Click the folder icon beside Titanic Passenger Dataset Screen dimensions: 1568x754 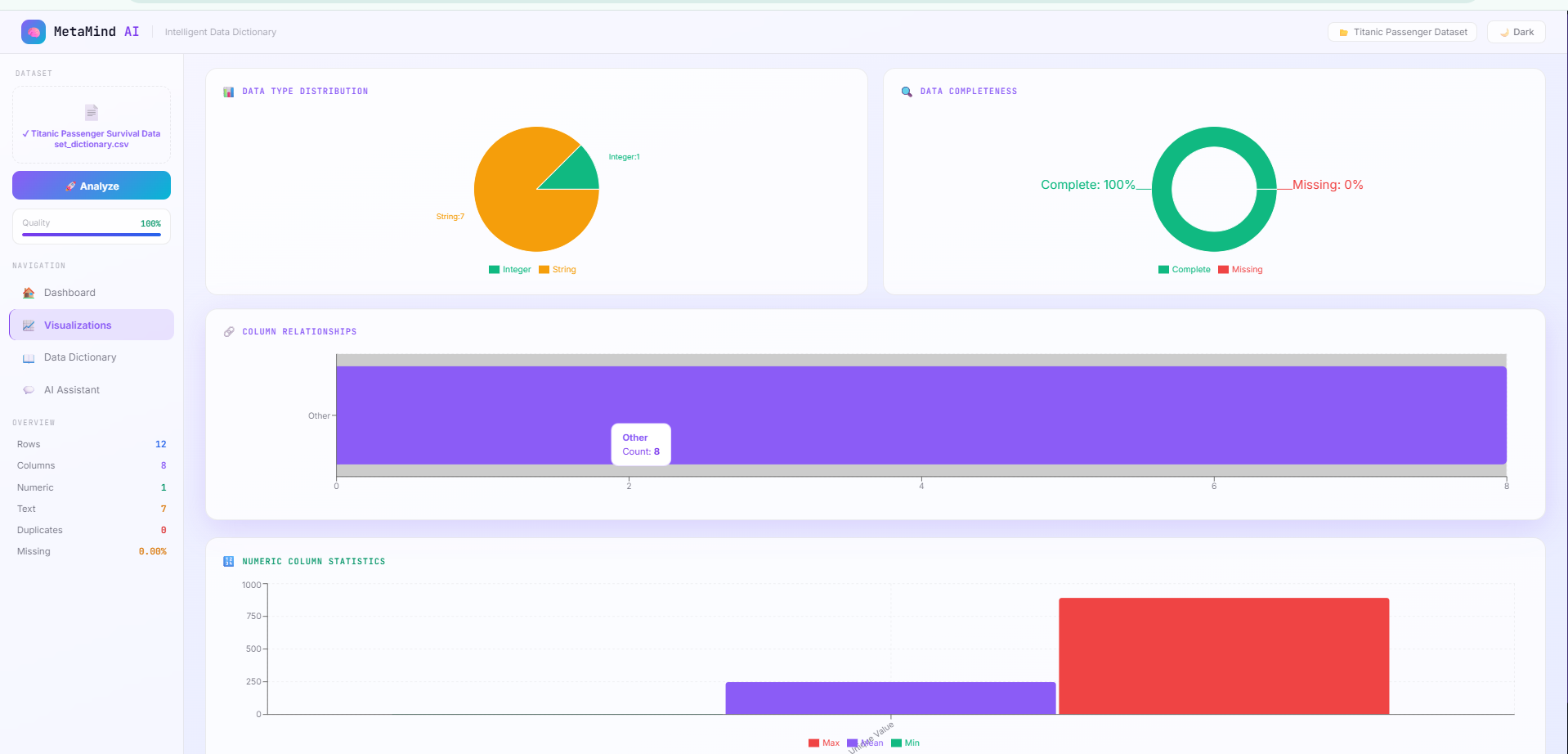coord(1343,33)
